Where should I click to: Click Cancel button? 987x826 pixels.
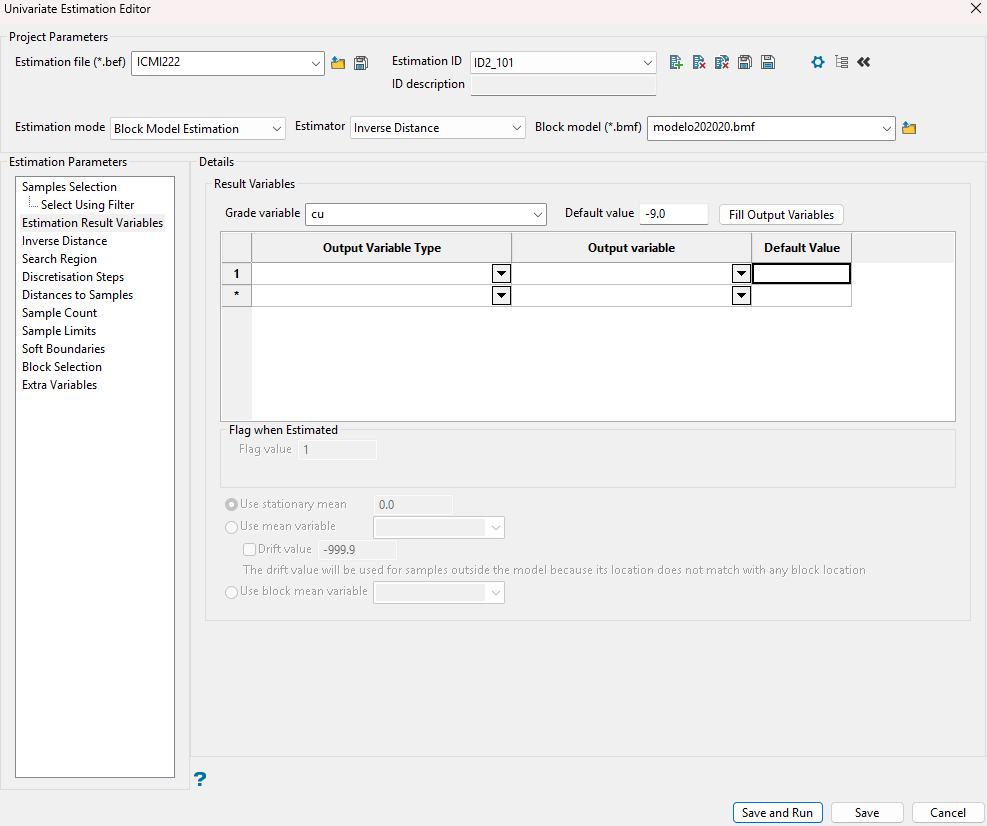(x=947, y=813)
